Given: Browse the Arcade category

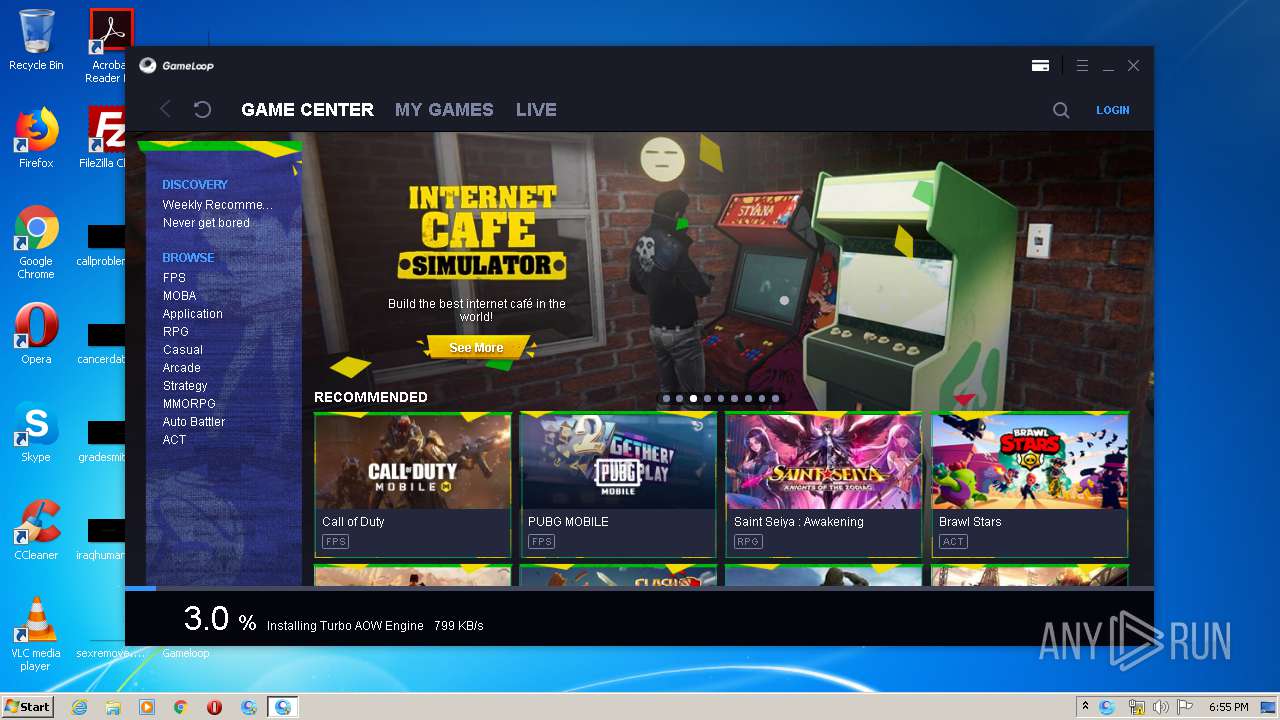Looking at the screenshot, I should (x=182, y=368).
